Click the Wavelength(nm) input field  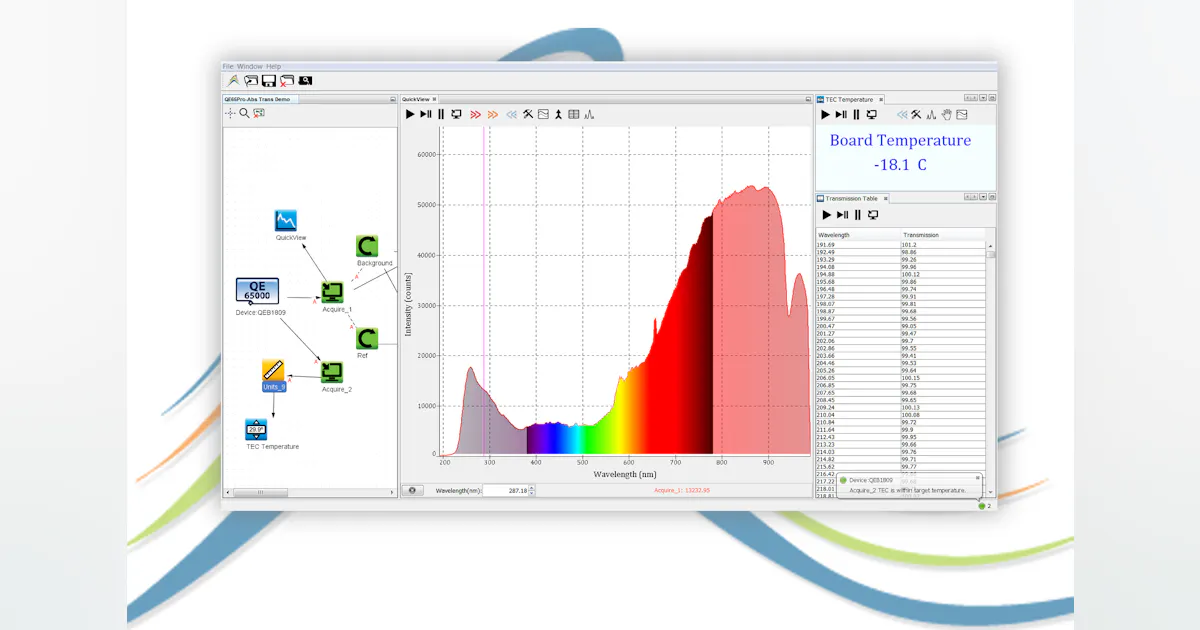(x=505, y=490)
